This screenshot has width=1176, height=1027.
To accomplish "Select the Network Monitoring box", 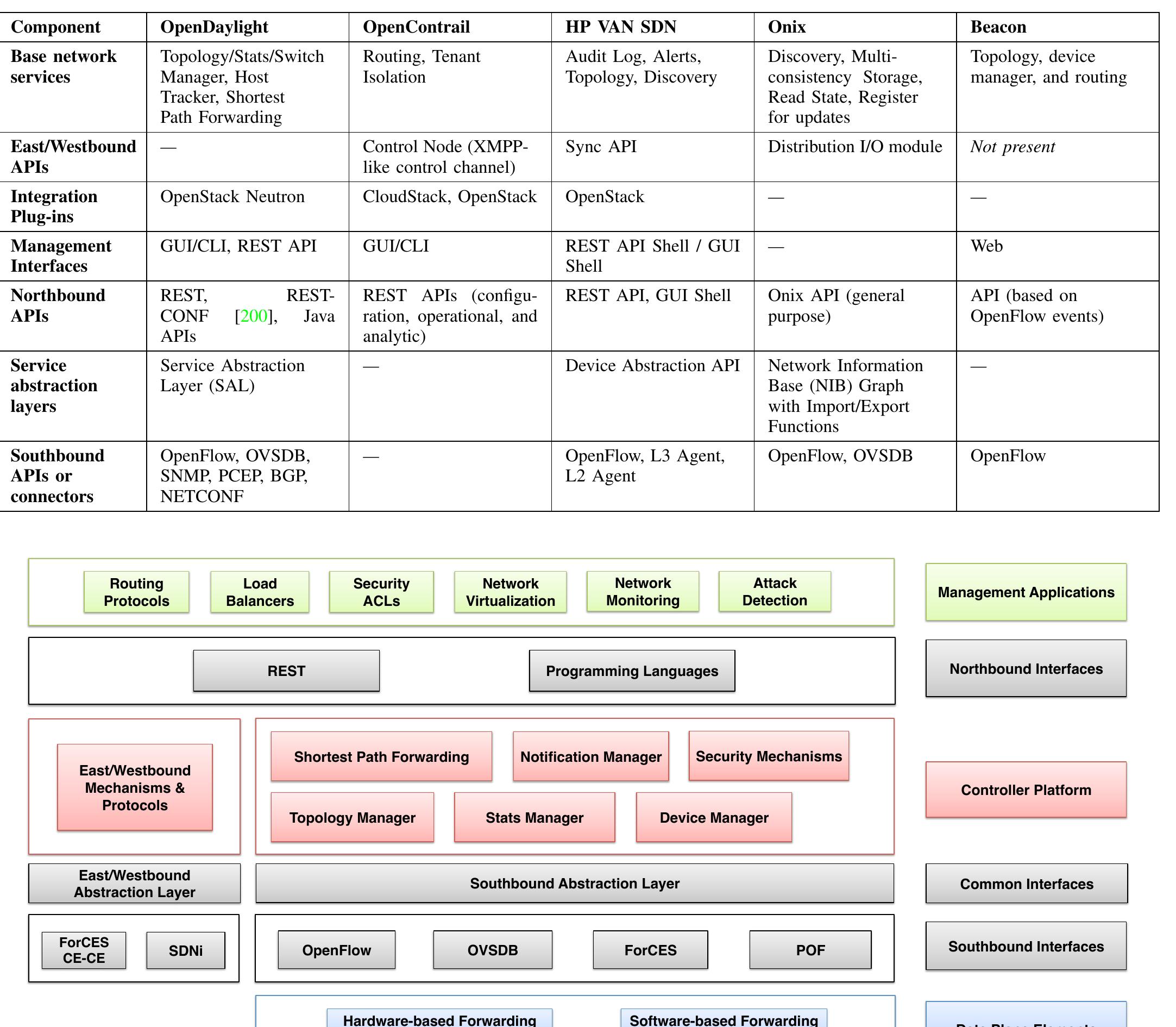I will coord(643,591).
